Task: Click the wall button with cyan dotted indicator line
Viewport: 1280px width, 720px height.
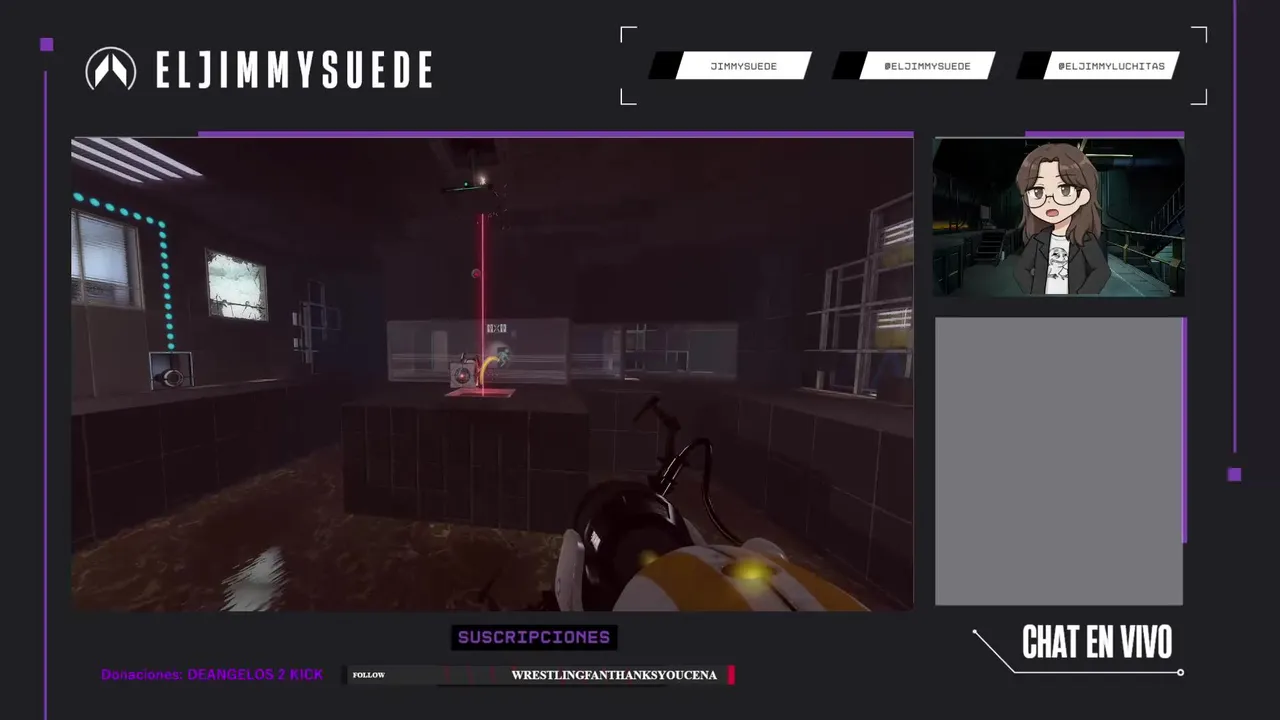Action: tap(171, 370)
